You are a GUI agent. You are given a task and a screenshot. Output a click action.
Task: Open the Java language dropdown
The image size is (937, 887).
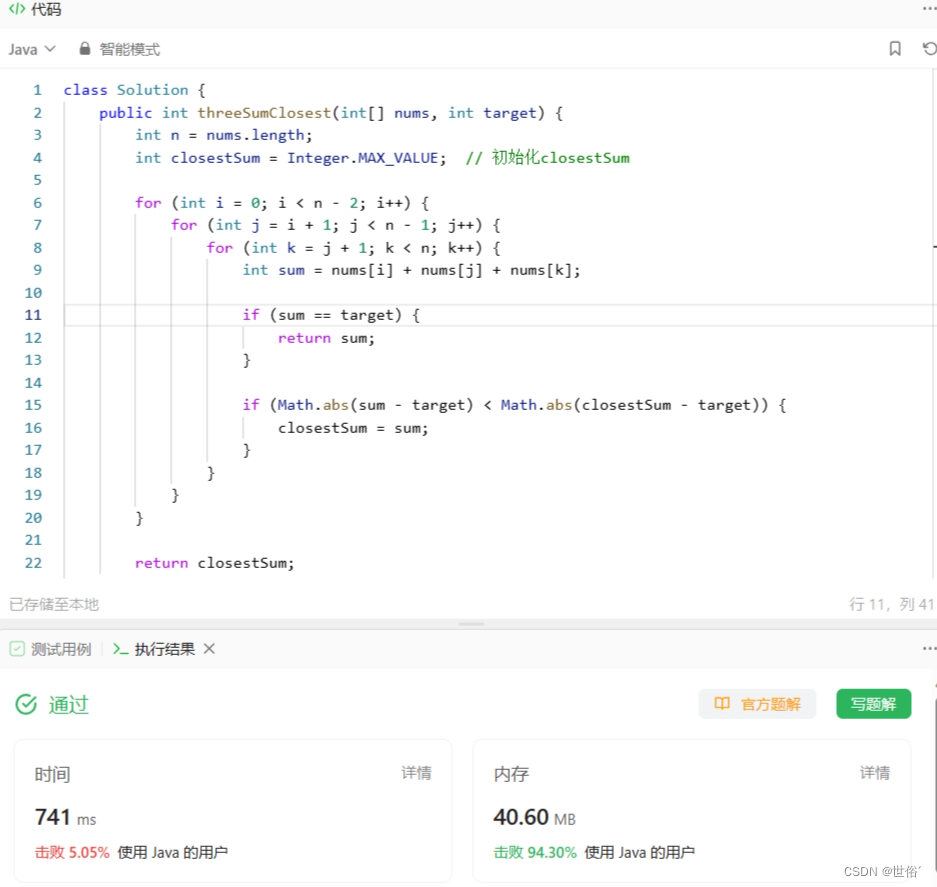pyautogui.click(x=32, y=49)
